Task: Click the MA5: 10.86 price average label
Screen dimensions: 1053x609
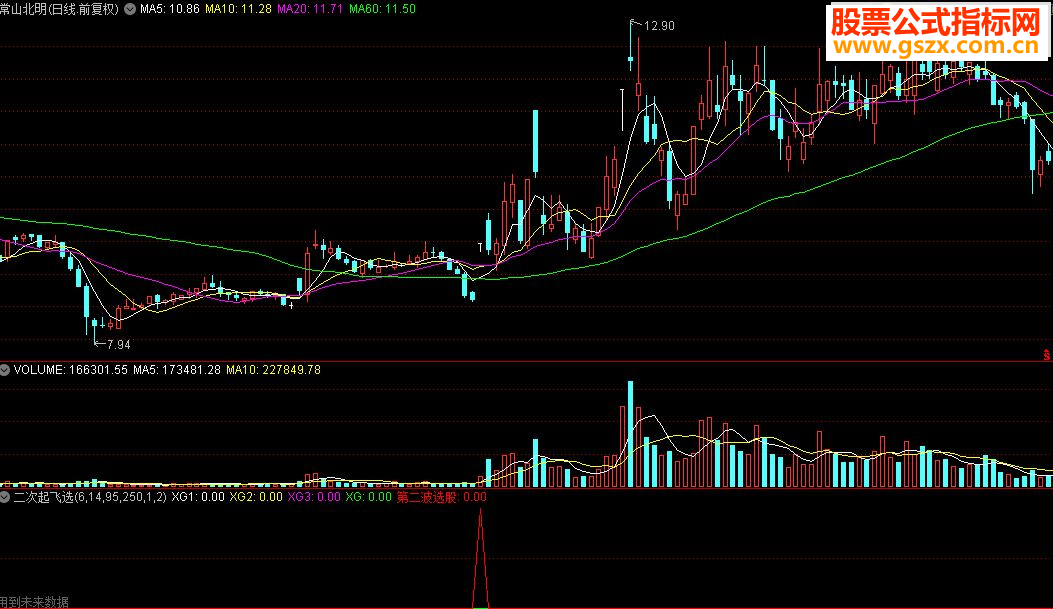Action: pyautogui.click(x=169, y=9)
